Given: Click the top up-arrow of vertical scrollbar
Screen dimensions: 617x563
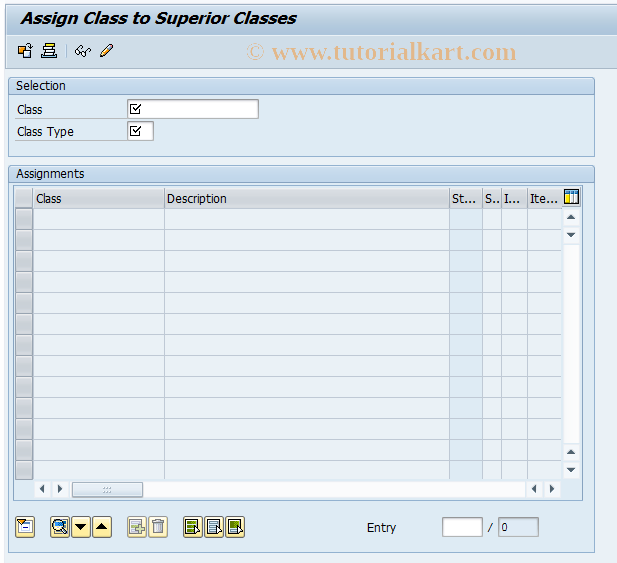Looking at the screenshot, I should pyautogui.click(x=571, y=217).
